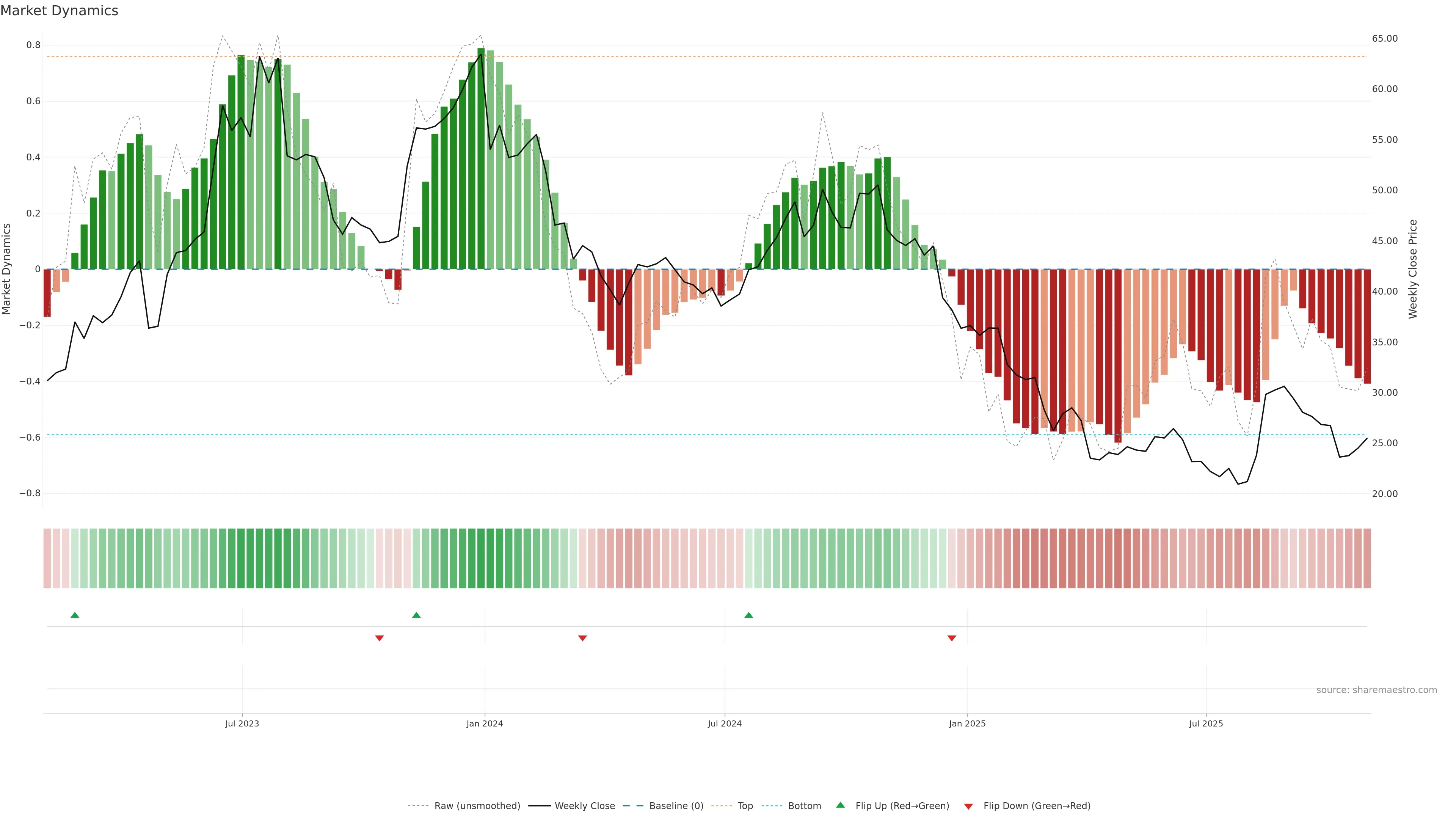
Task: Click the Top legend entry
Action: point(745,806)
